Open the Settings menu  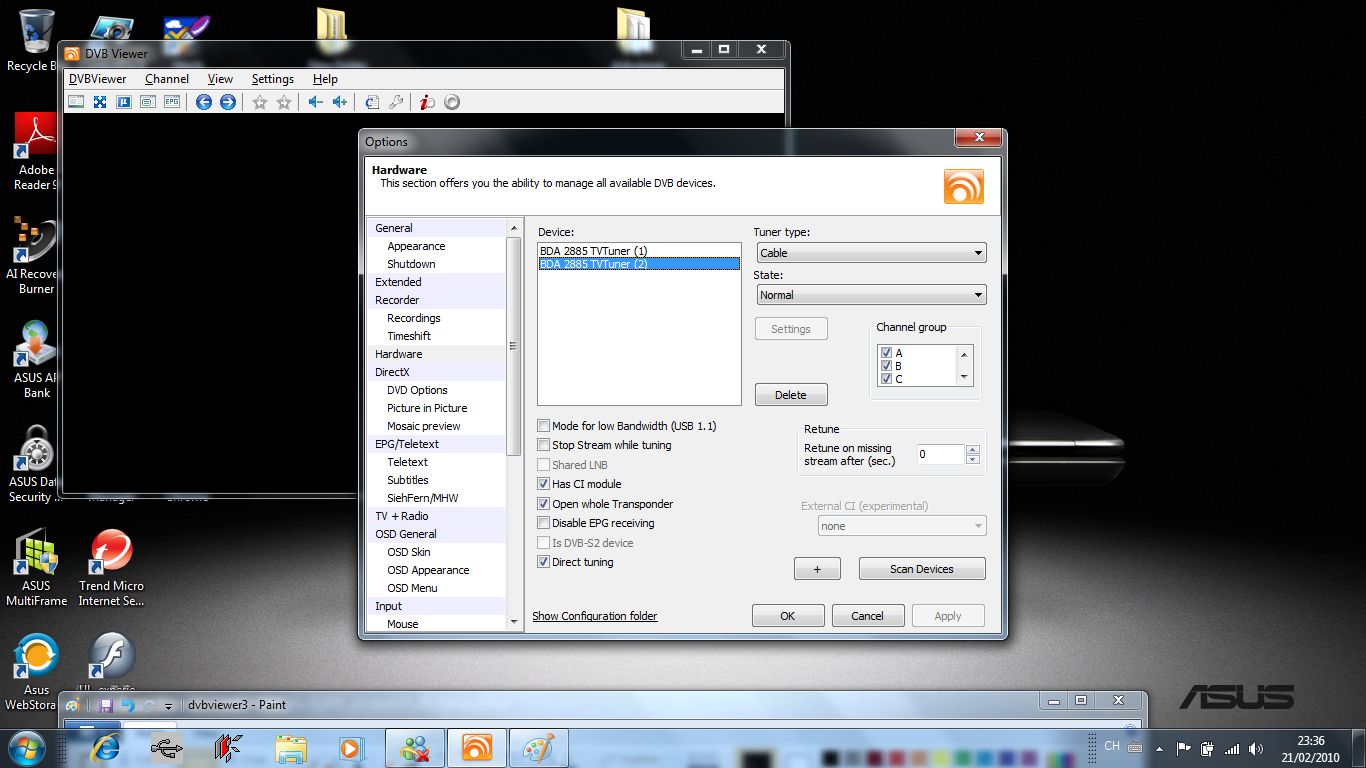[x=273, y=79]
